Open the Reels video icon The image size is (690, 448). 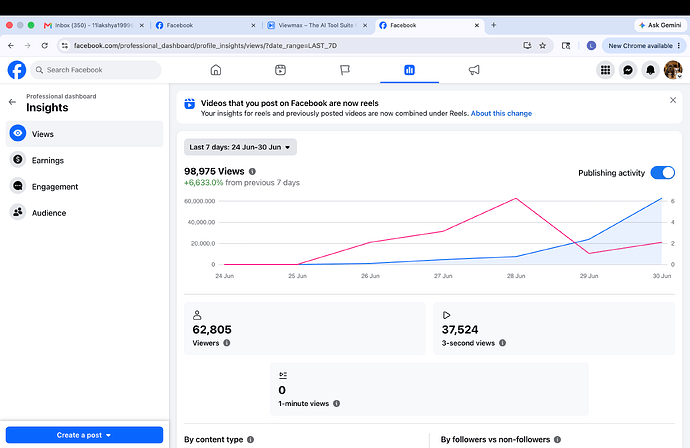pyautogui.click(x=280, y=70)
